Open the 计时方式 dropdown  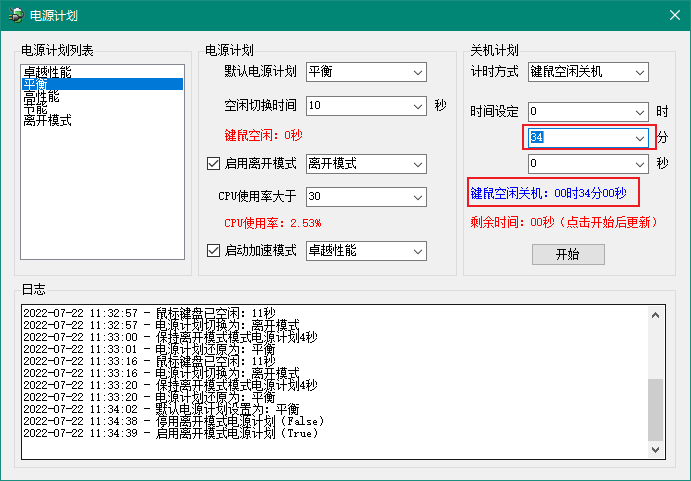588,72
